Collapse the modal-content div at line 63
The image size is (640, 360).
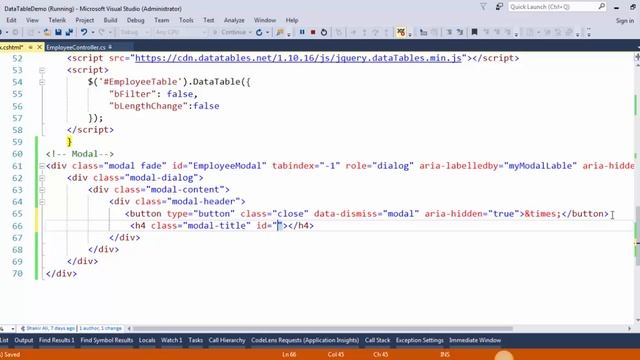click(42, 190)
